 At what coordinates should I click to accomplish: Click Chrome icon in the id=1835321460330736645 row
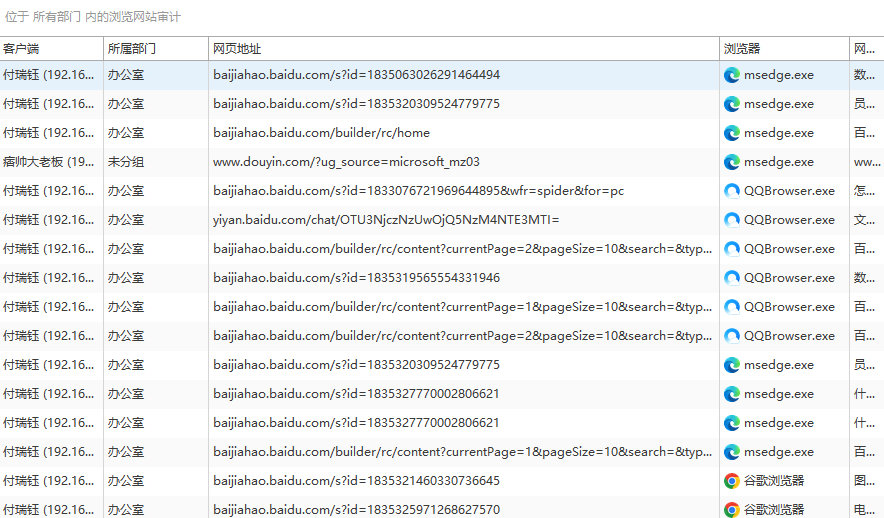point(732,481)
